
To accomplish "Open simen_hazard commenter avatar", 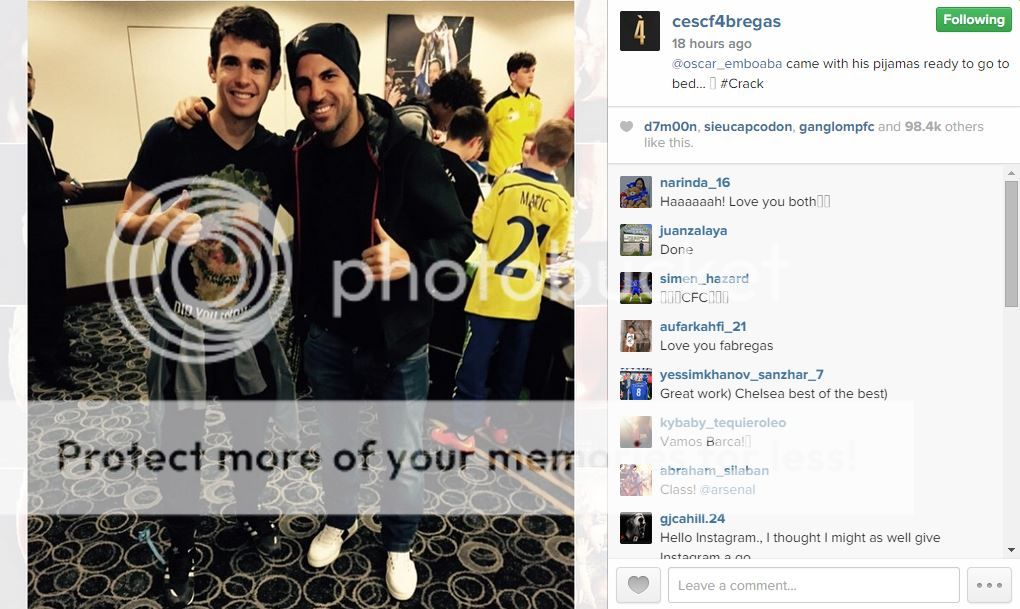I will click(x=636, y=288).
